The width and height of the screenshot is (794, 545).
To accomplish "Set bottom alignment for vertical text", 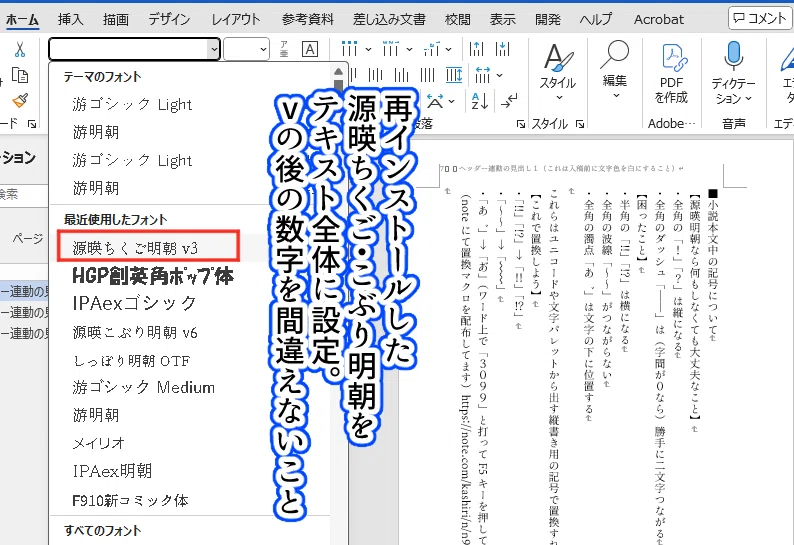I will pos(402,75).
